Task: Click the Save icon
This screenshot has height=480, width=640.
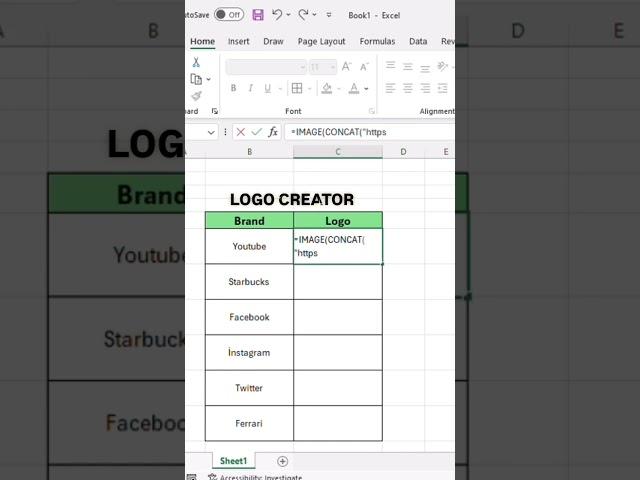Action: tap(258, 15)
